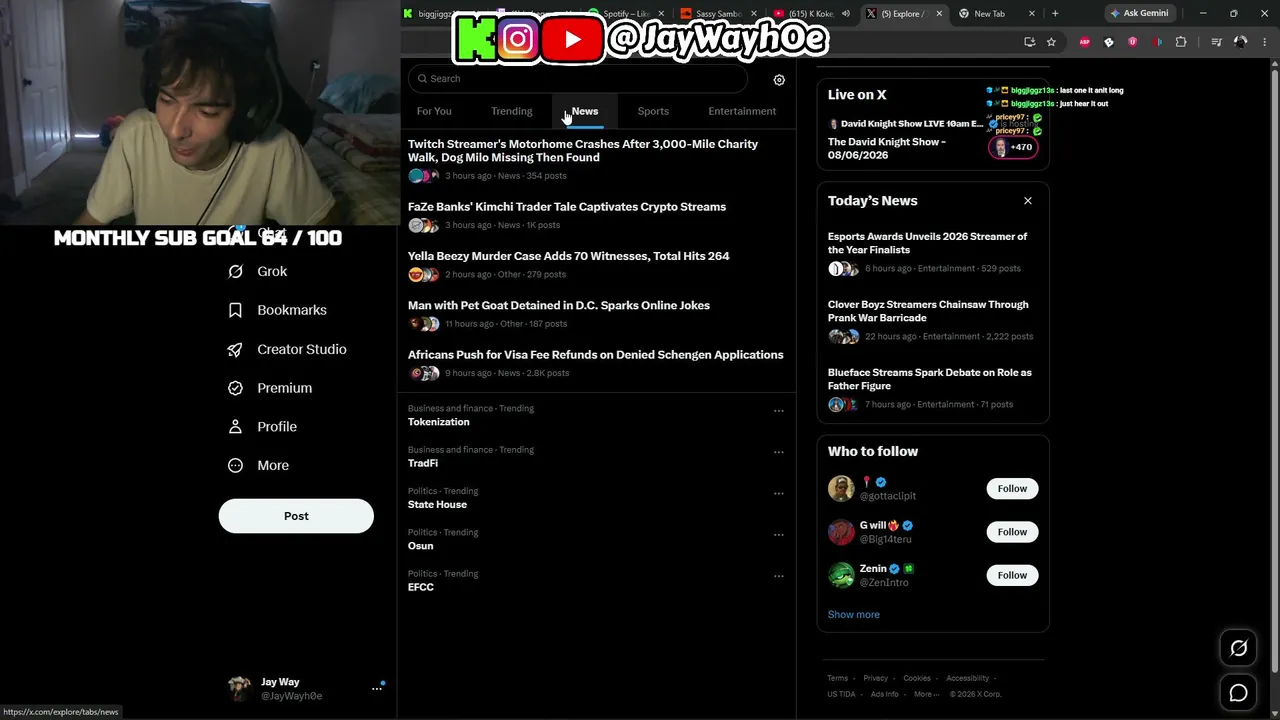Open the browser Extensions puzzle icon
The image size is (1280, 720).
1181,42
